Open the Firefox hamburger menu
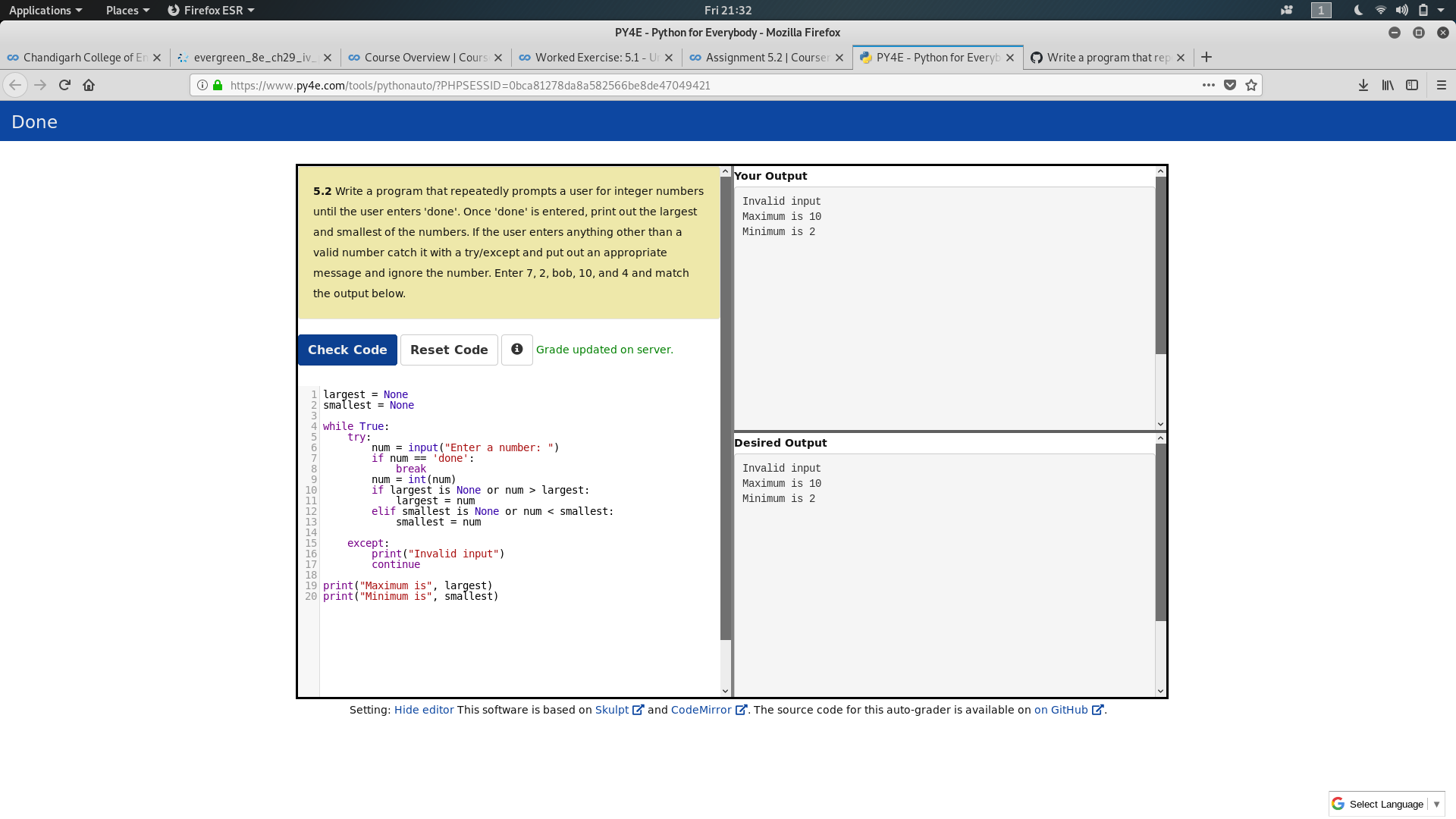Screen dimensions: 1456x819 coord(1442,85)
